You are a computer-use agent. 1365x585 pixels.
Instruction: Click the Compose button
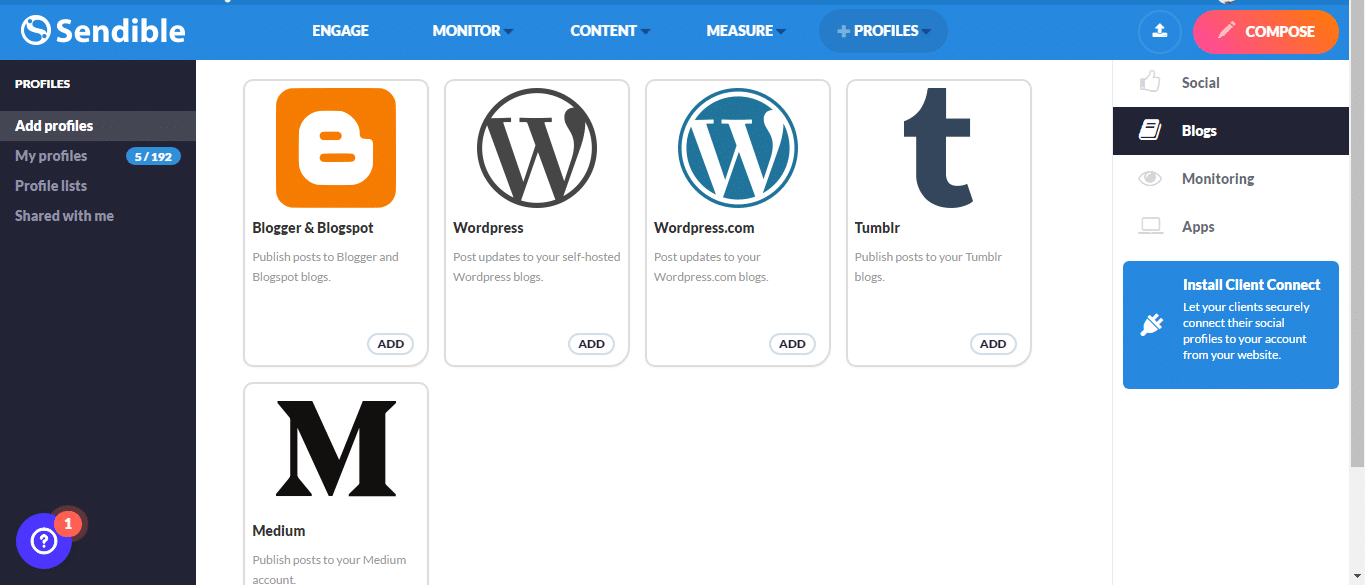(1266, 31)
